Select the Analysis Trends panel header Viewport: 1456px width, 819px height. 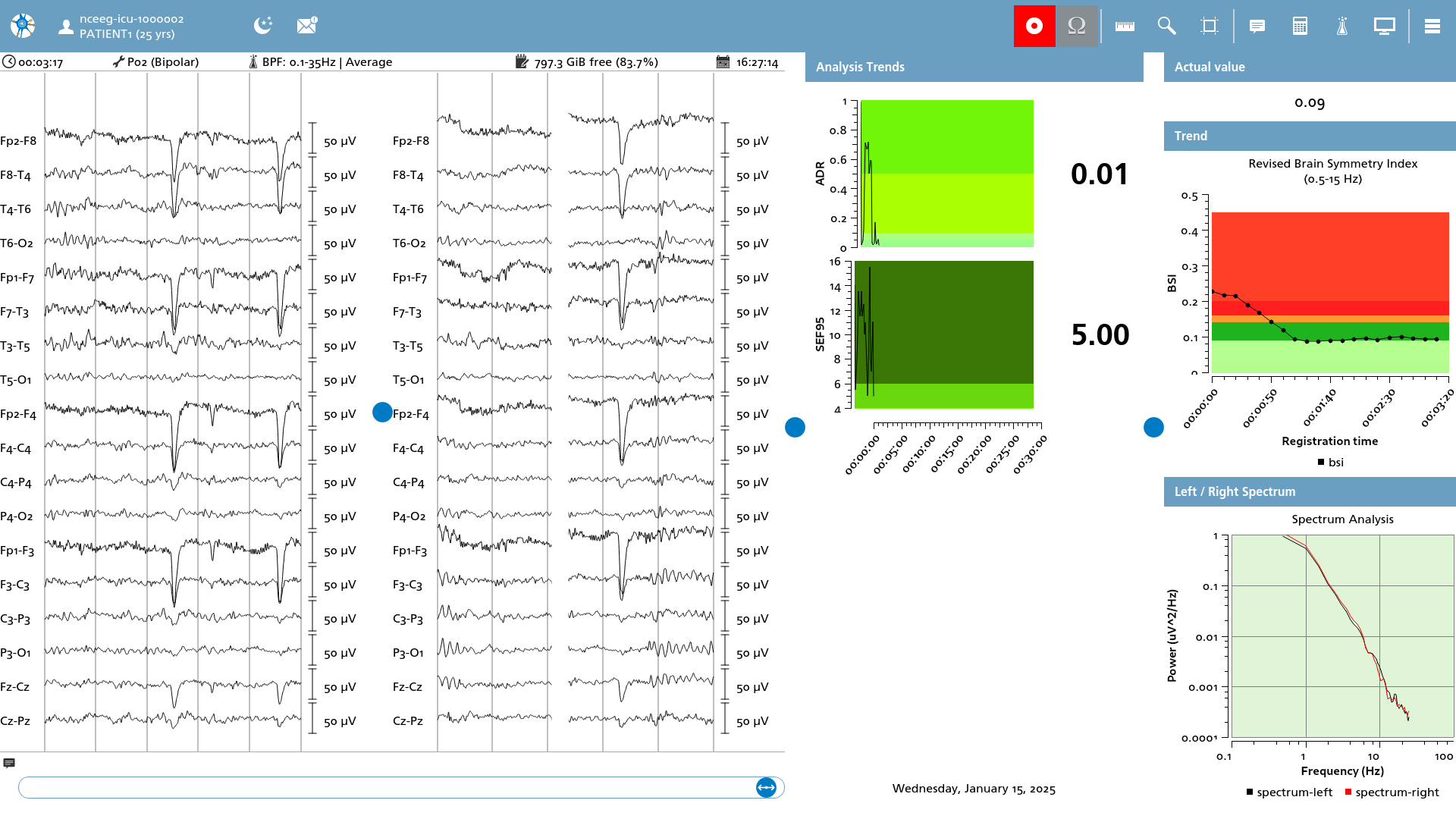pos(974,67)
